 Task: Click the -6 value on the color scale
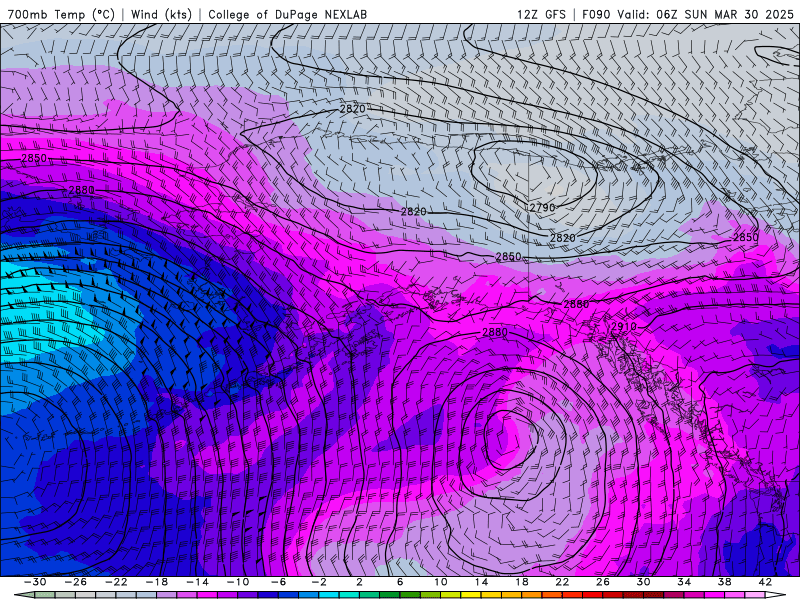coord(279,582)
